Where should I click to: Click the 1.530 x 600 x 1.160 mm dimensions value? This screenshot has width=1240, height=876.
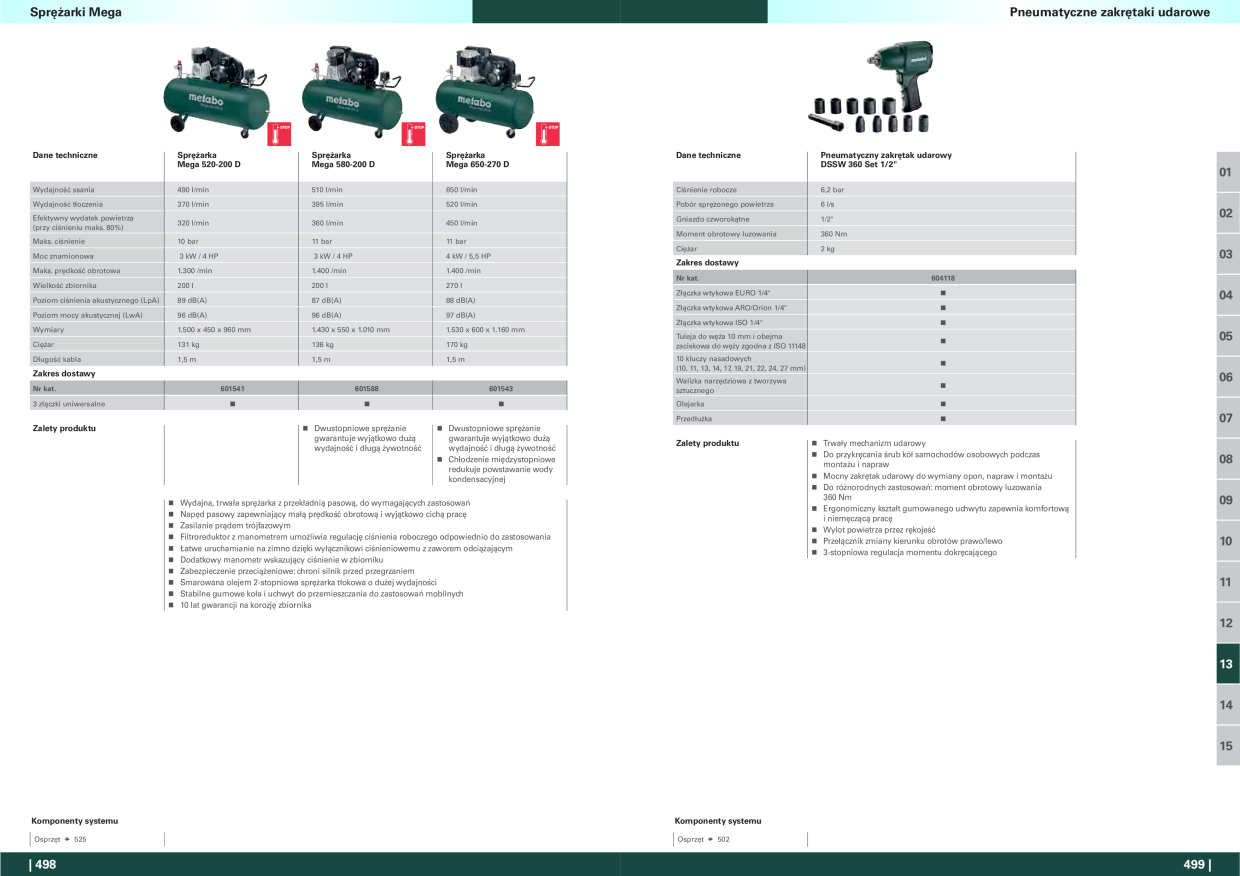coord(485,329)
